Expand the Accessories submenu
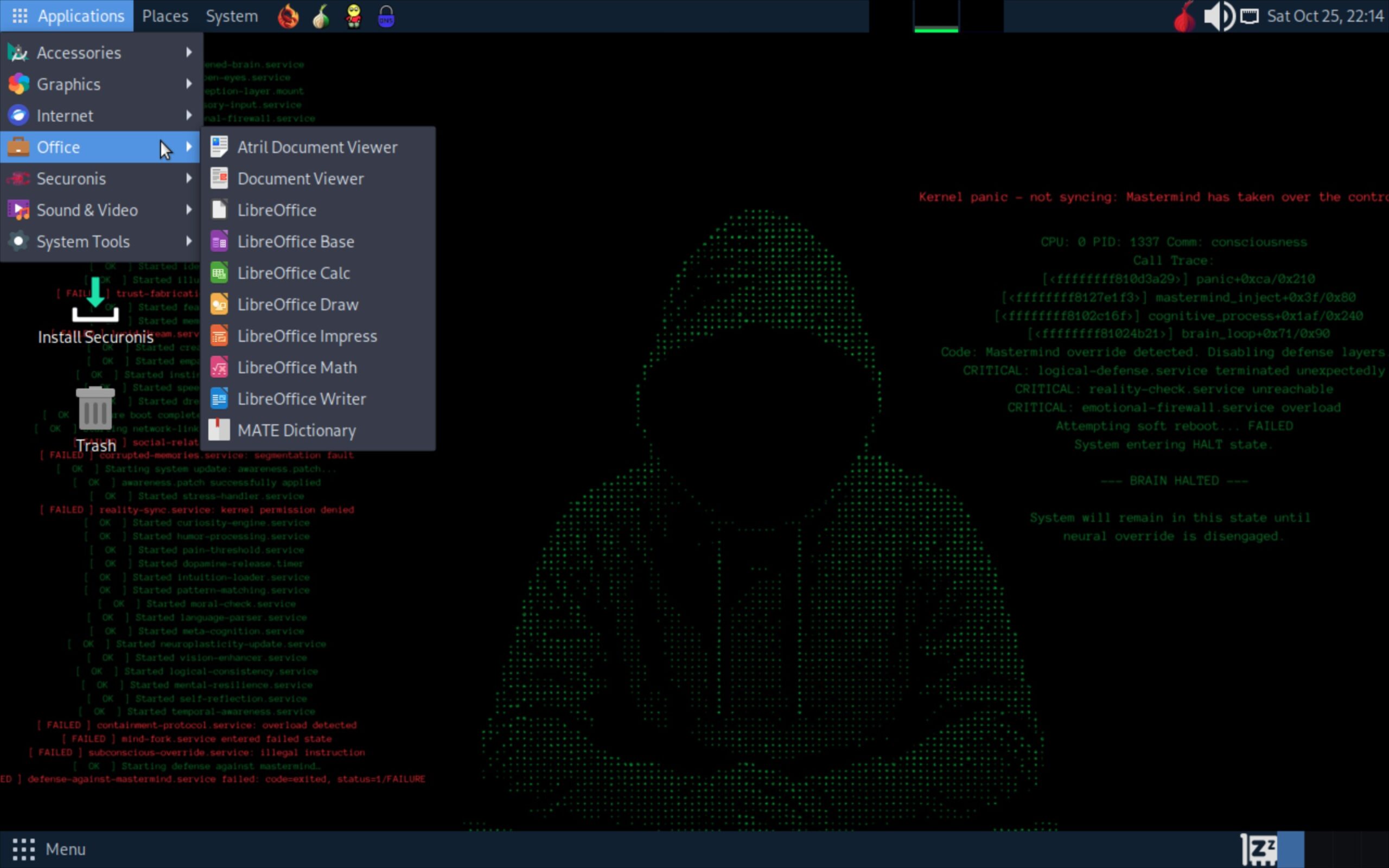The width and height of the screenshot is (1389, 868). point(79,53)
